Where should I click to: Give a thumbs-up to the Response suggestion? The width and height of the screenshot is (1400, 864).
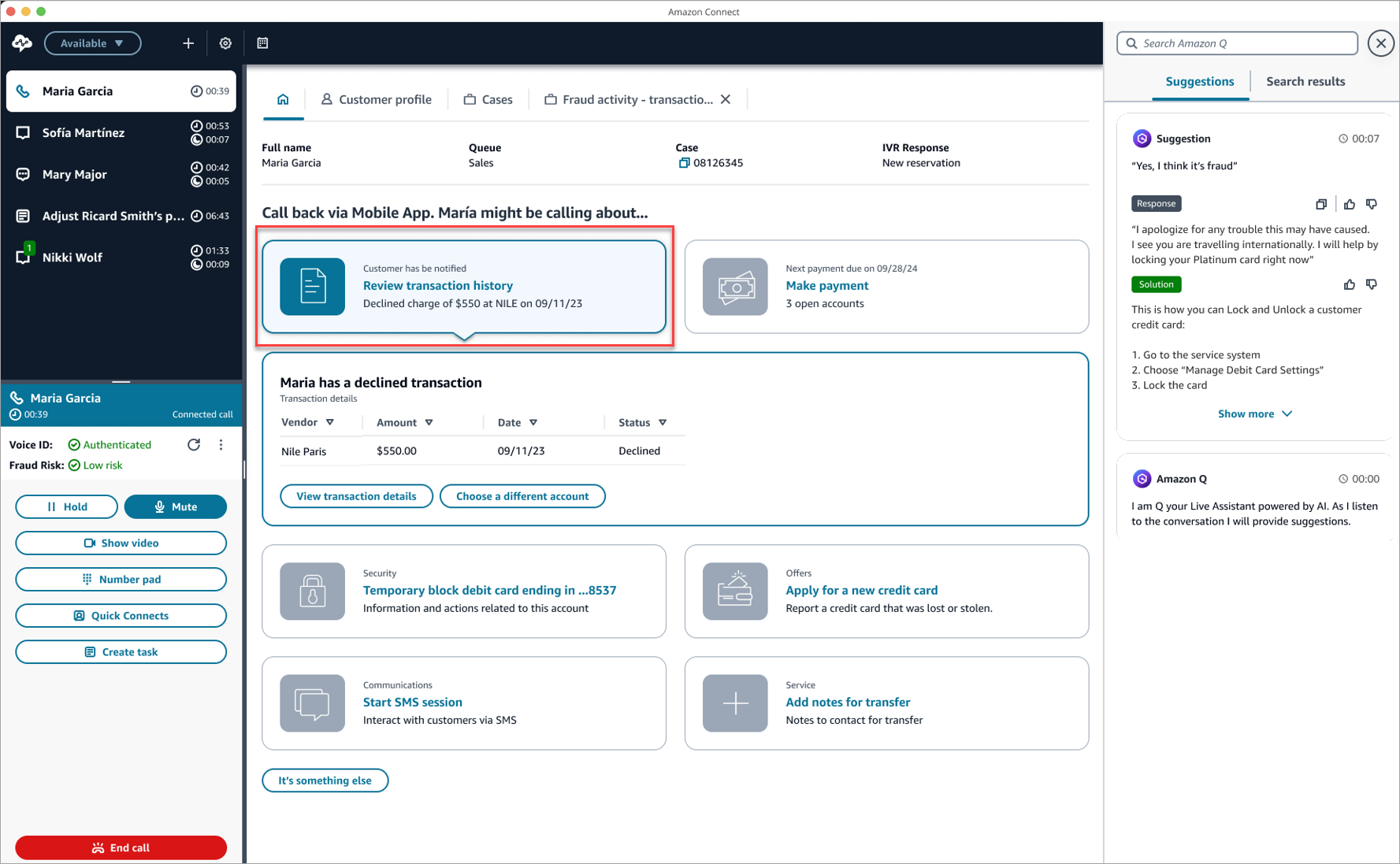(1350, 203)
